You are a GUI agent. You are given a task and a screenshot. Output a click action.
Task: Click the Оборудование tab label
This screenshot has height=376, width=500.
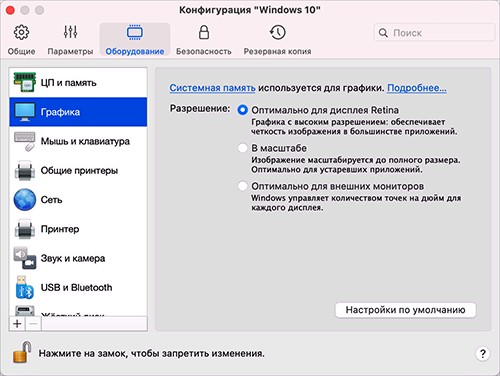point(135,51)
